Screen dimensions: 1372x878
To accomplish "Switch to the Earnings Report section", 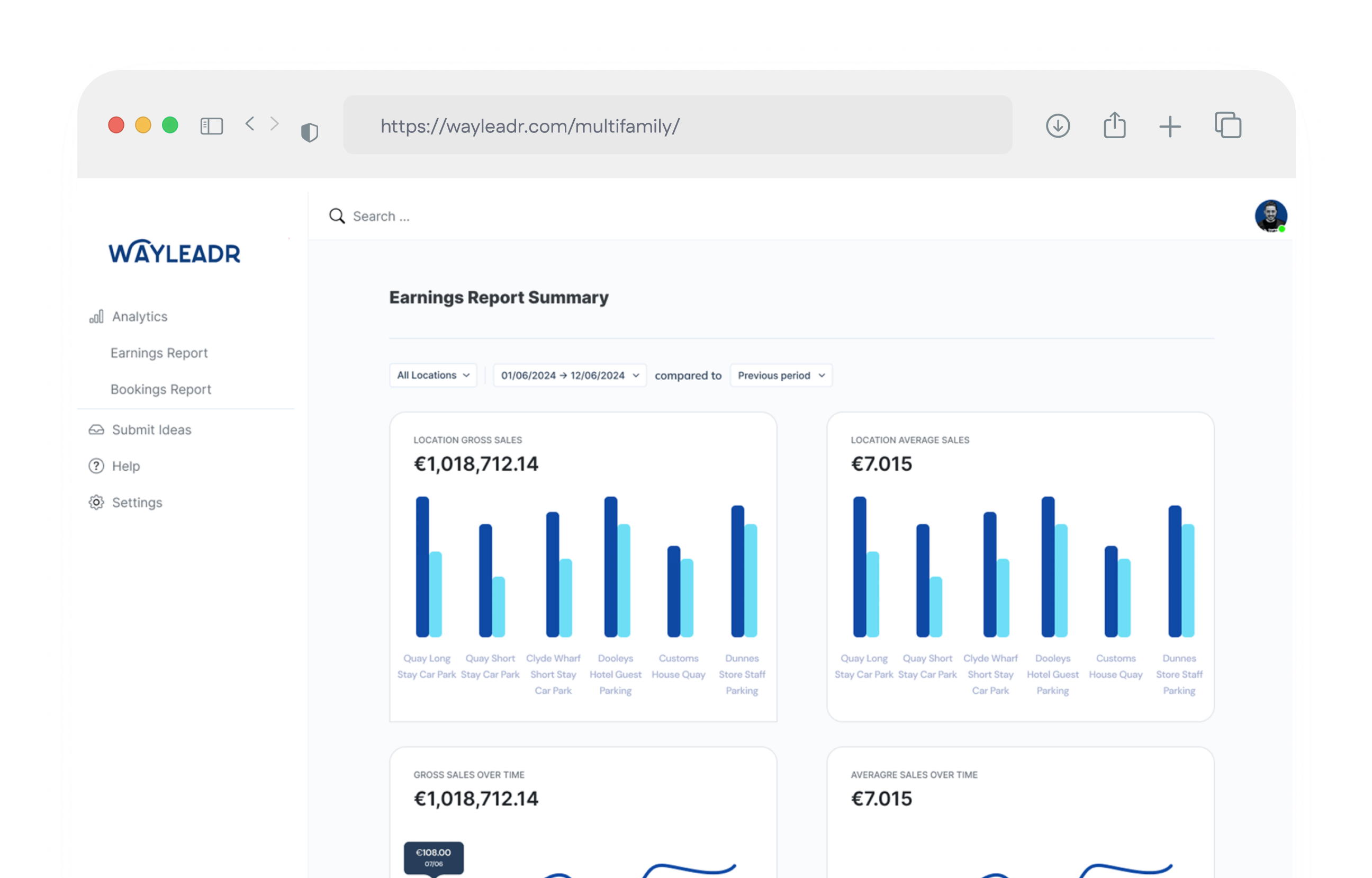I will [x=159, y=353].
